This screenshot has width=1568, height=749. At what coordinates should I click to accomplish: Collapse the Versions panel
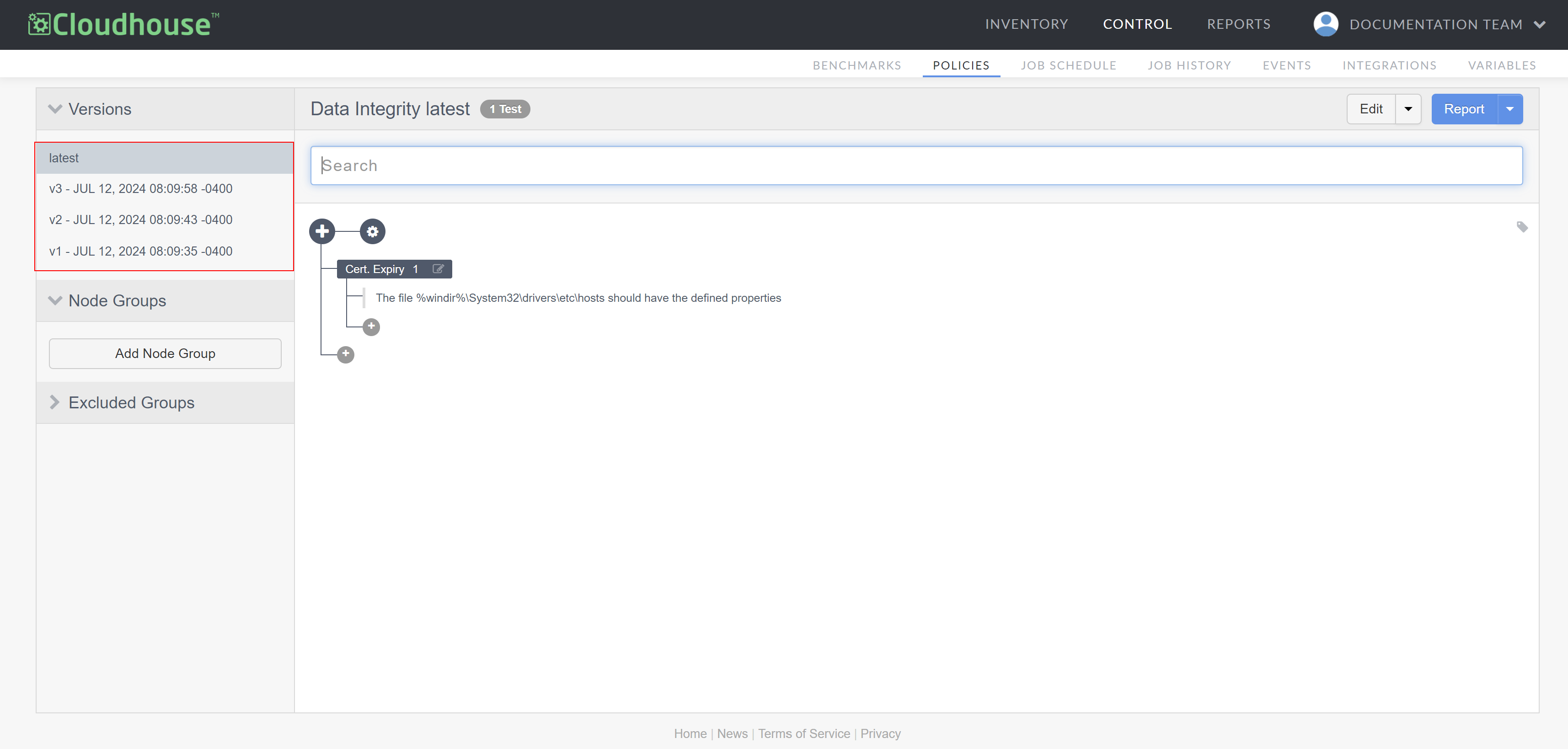(55, 109)
